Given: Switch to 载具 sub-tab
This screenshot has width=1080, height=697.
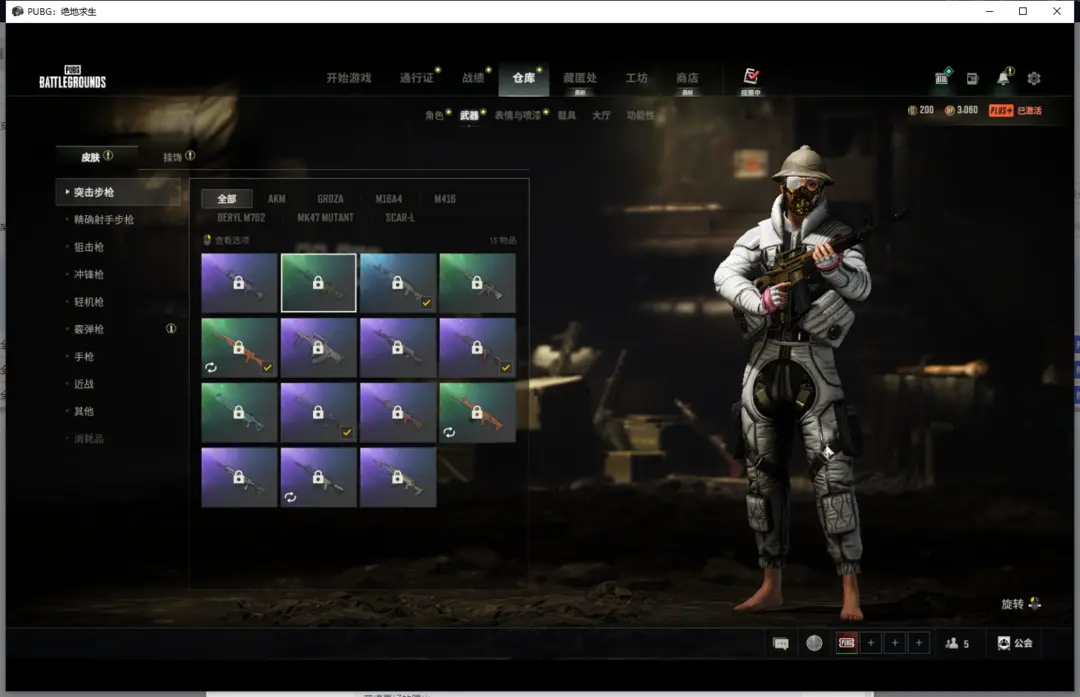Looking at the screenshot, I should [x=567, y=115].
